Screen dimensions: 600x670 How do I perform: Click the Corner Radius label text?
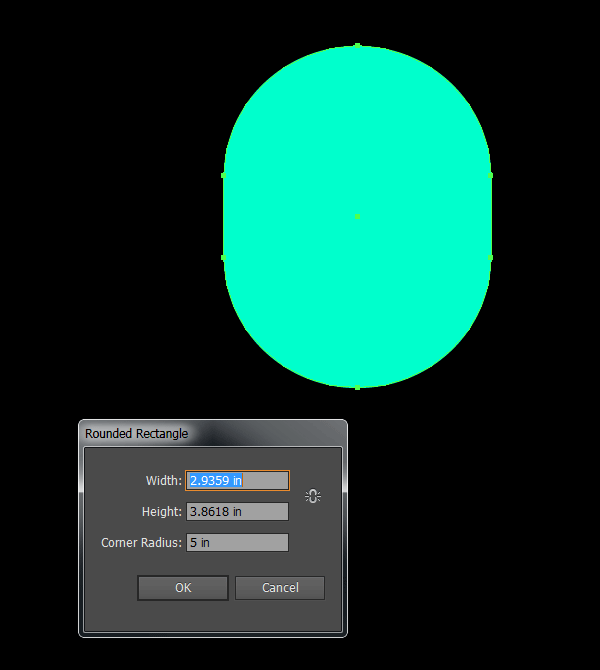141,543
